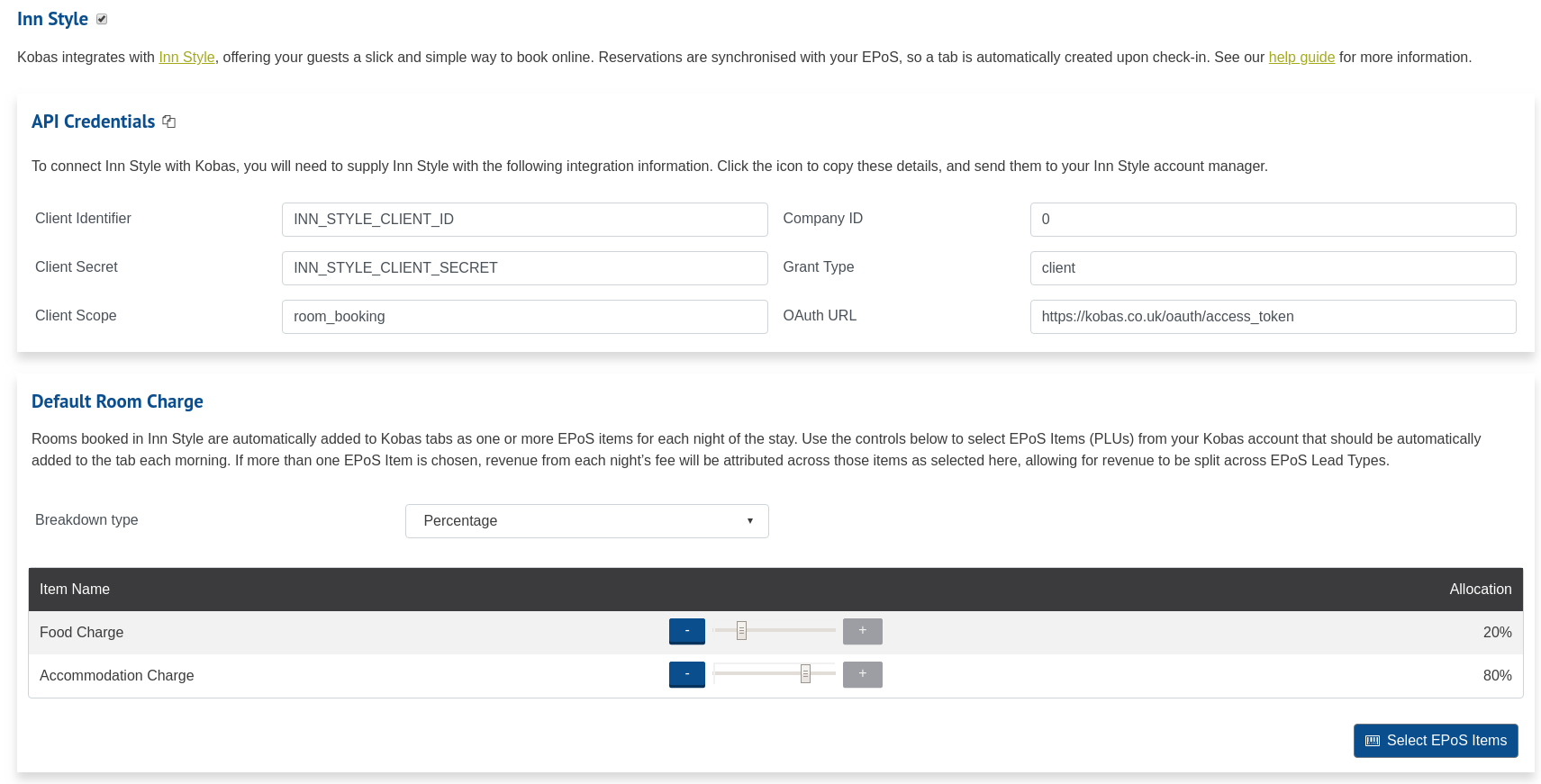Click the Client Scope field
Viewport: 1541px width, 784px height.
tap(524, 317)
